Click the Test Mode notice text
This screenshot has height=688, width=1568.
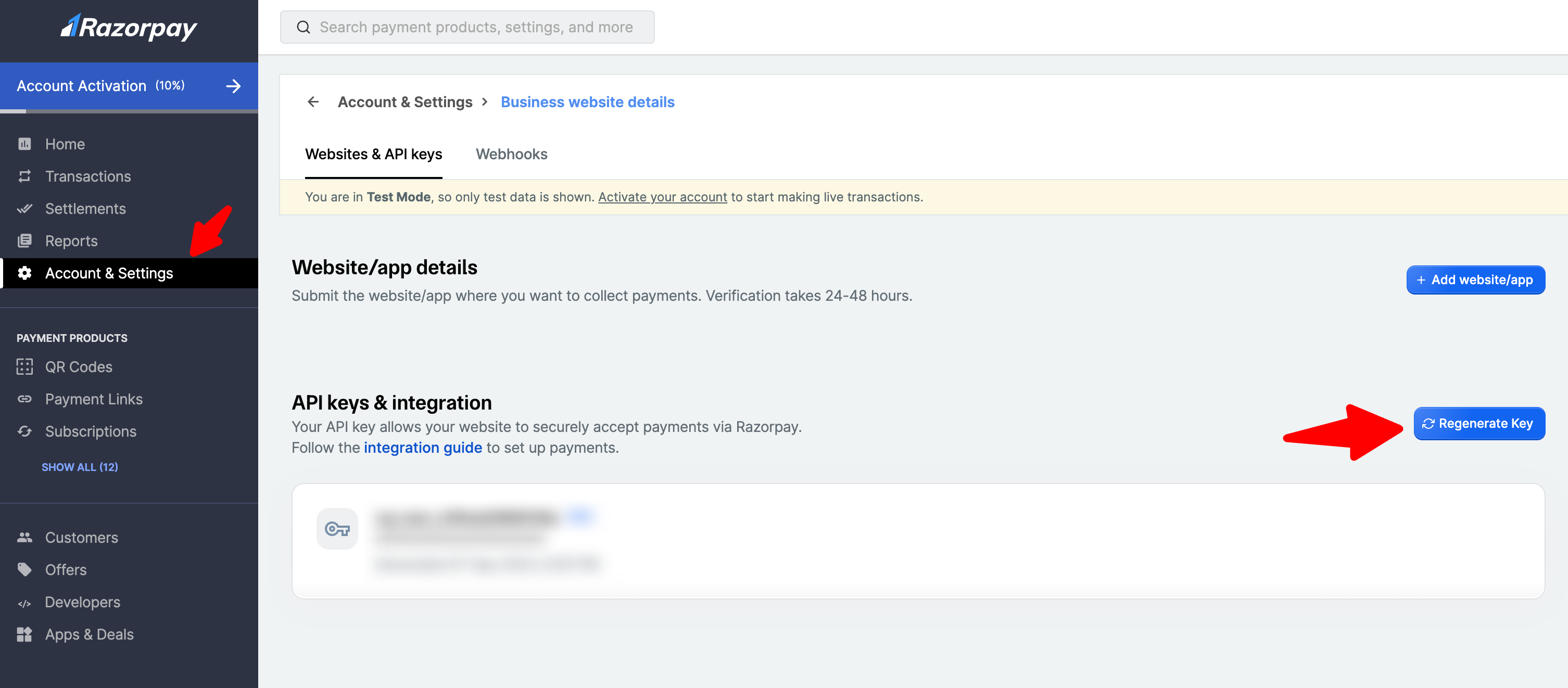[x=614, y=197]
